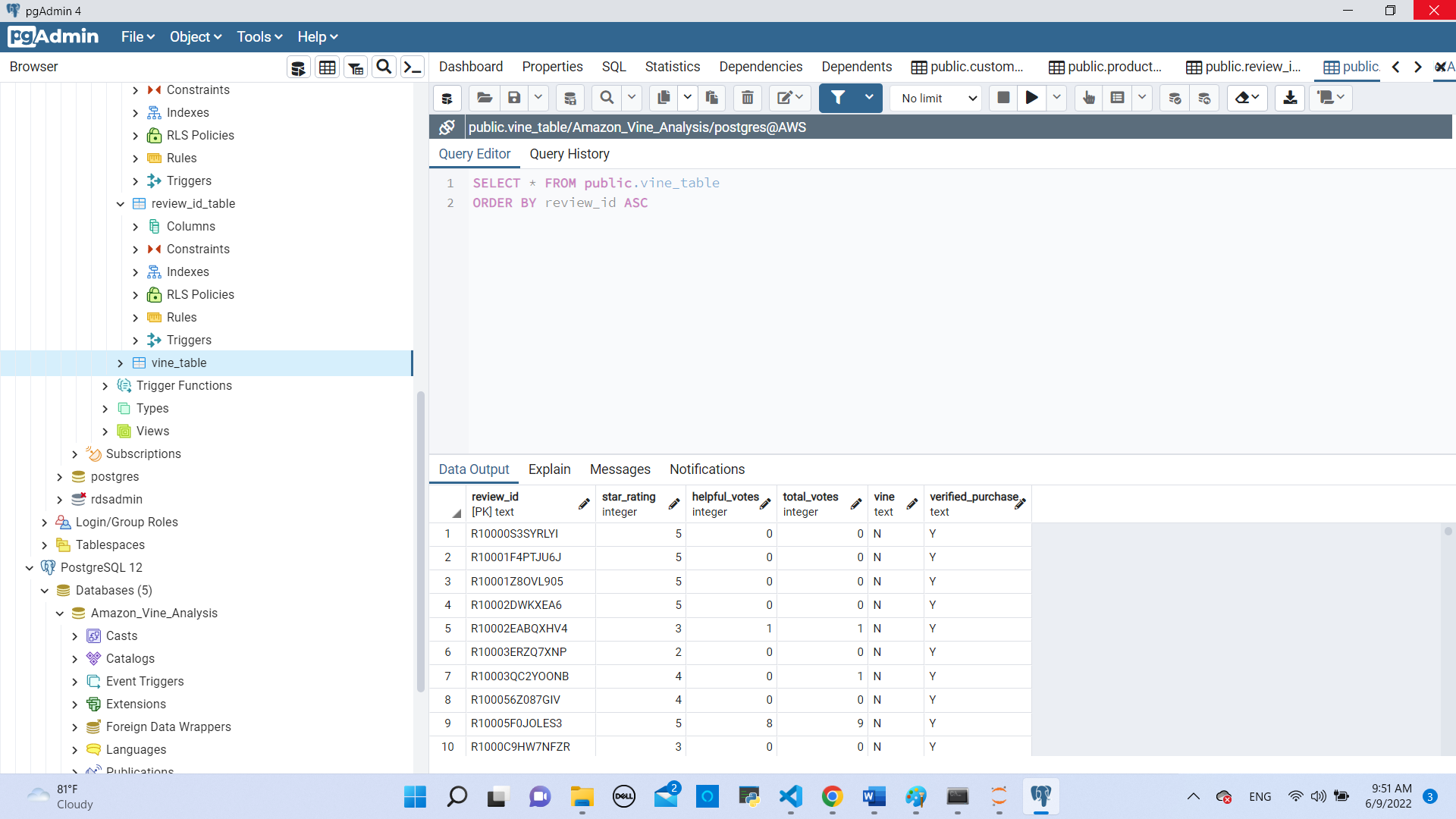
Task: Open the Messages output tab
Action: tap(620, 469)
